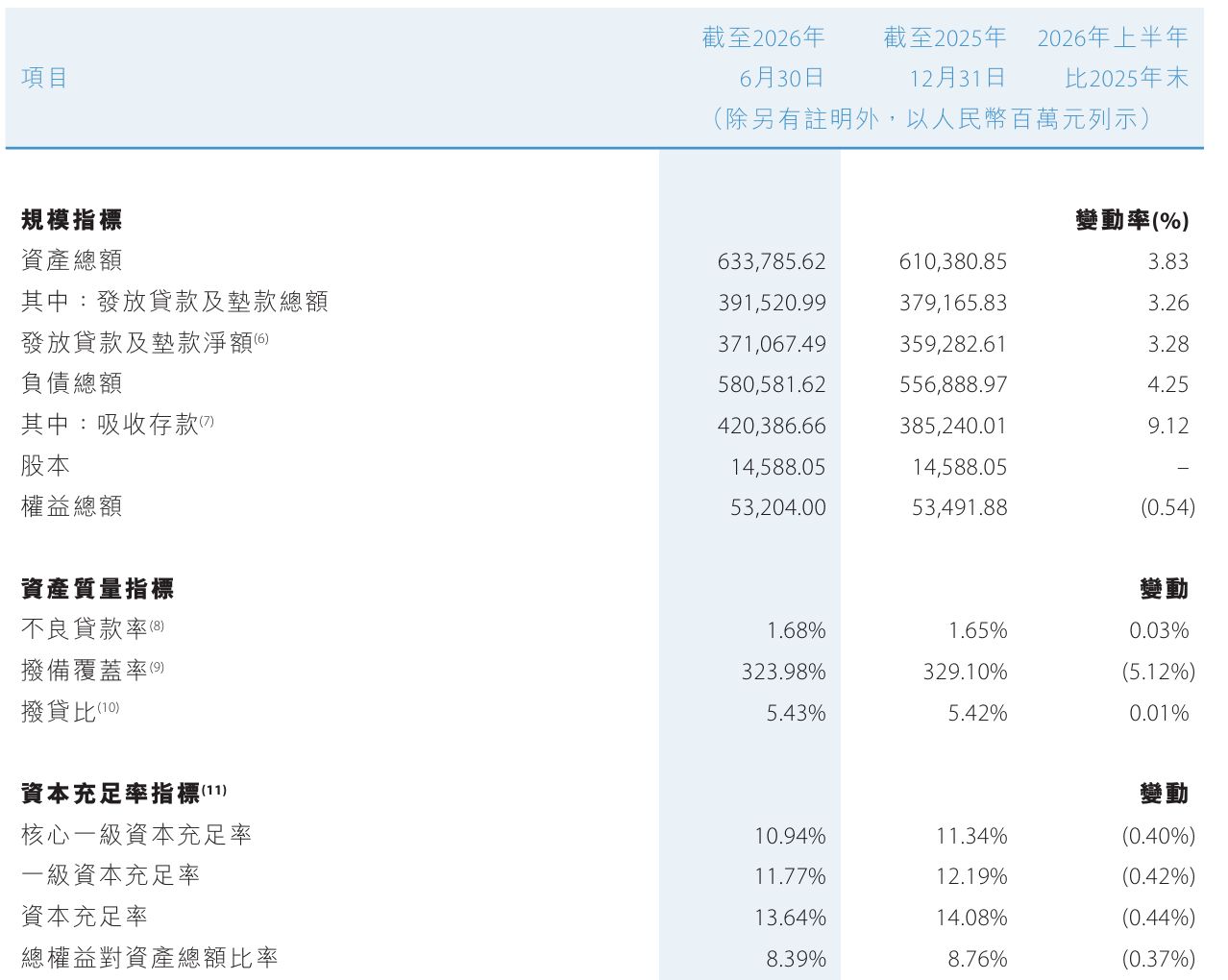This screenshot has height=980, width=1228.
Task: Click the value 610,380.85
Action: point(953,261)
